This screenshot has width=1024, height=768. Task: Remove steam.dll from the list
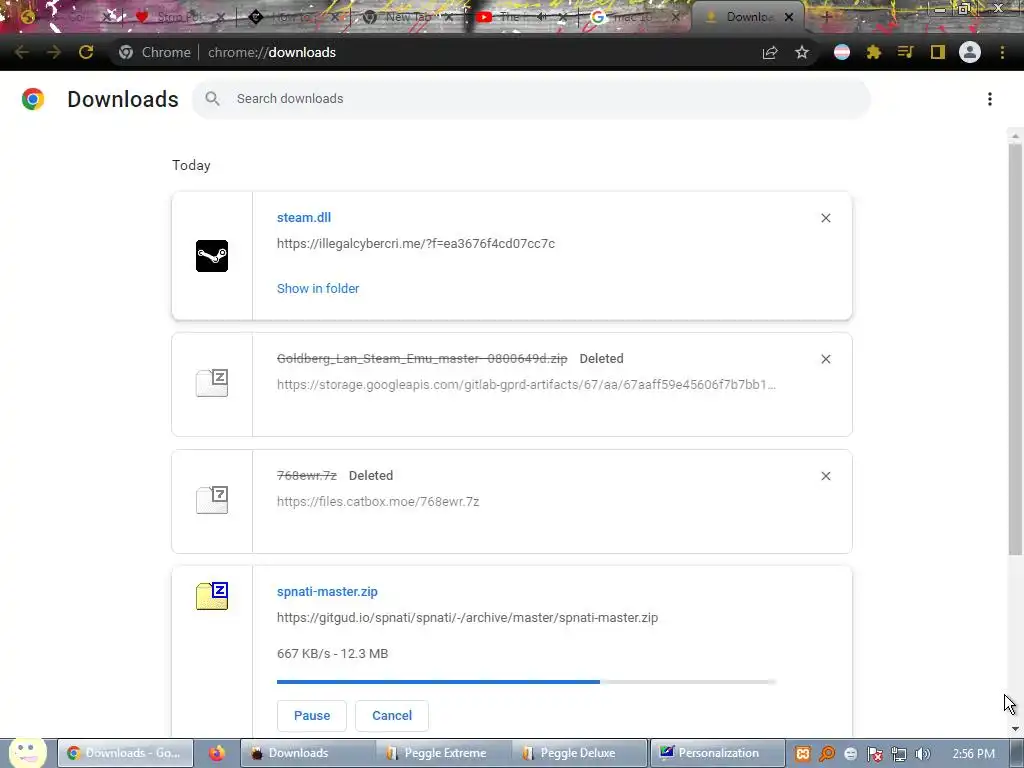[x=825, y=218]
